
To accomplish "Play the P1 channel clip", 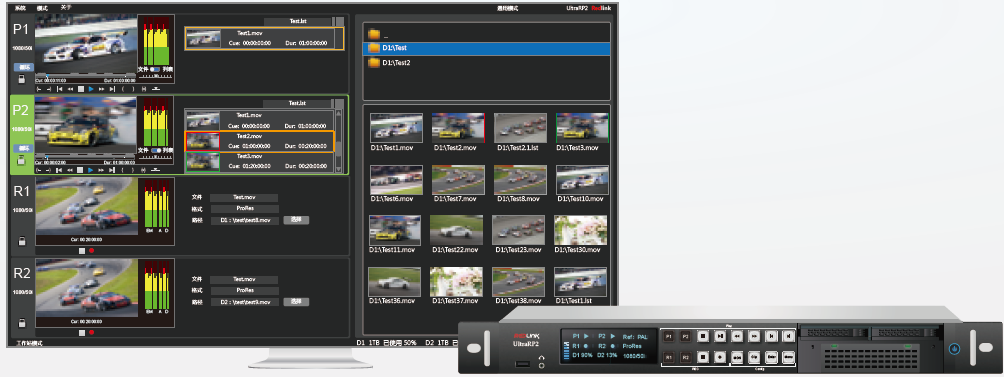I will 91,89.
